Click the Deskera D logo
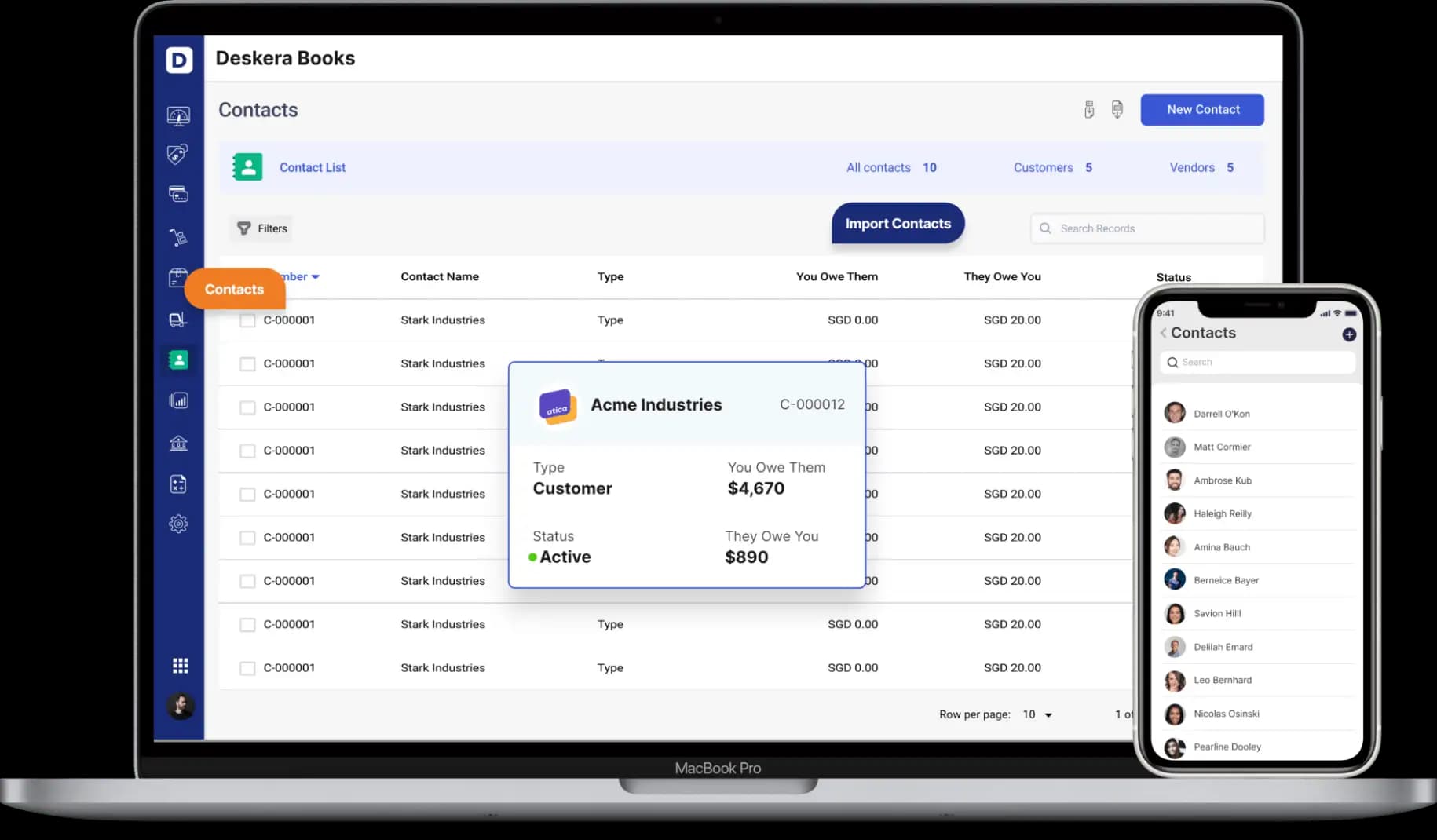The image size is (1437, 840). (x=179, y=60)
